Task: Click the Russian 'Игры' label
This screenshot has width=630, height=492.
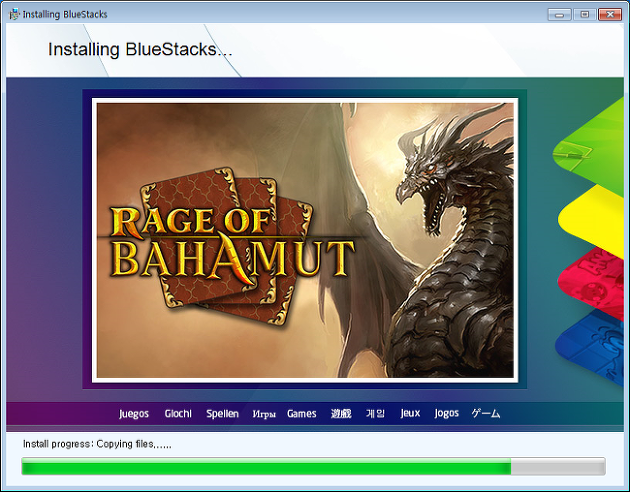Action: pyautogui.click(x=264, y=414)
